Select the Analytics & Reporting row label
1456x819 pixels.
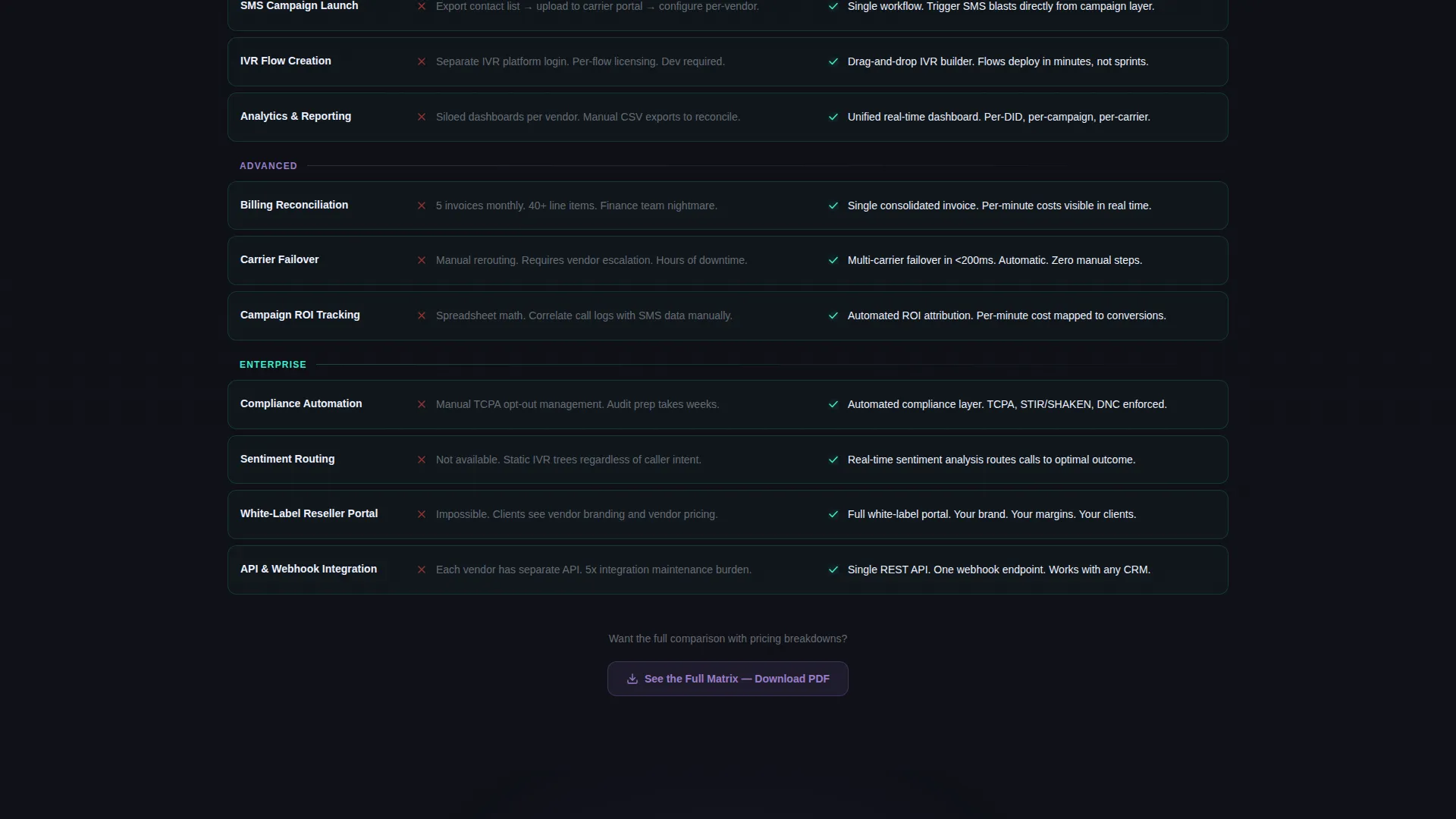(x=296, y=116)
